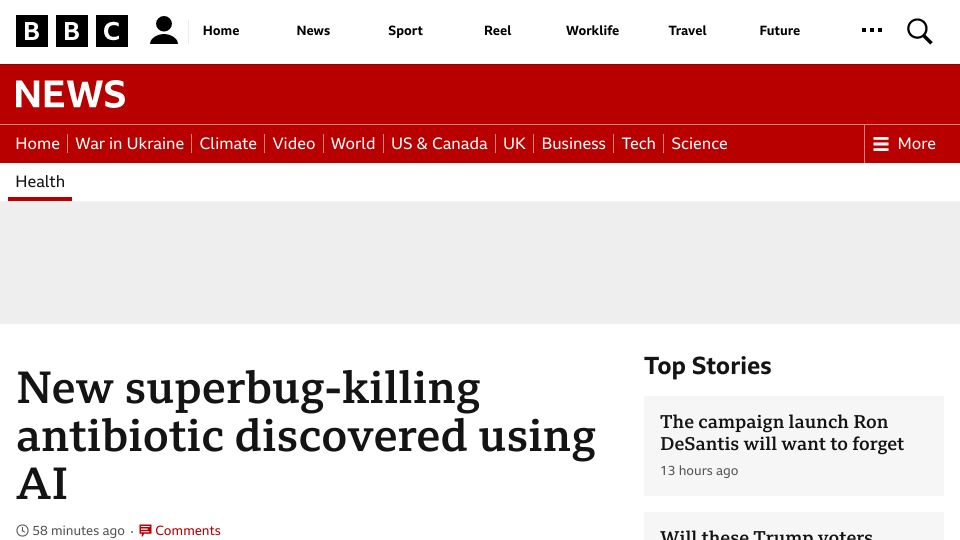960x540 pixels.
Task: Select War in Ukraine section
Action: [x=129, y=143]
